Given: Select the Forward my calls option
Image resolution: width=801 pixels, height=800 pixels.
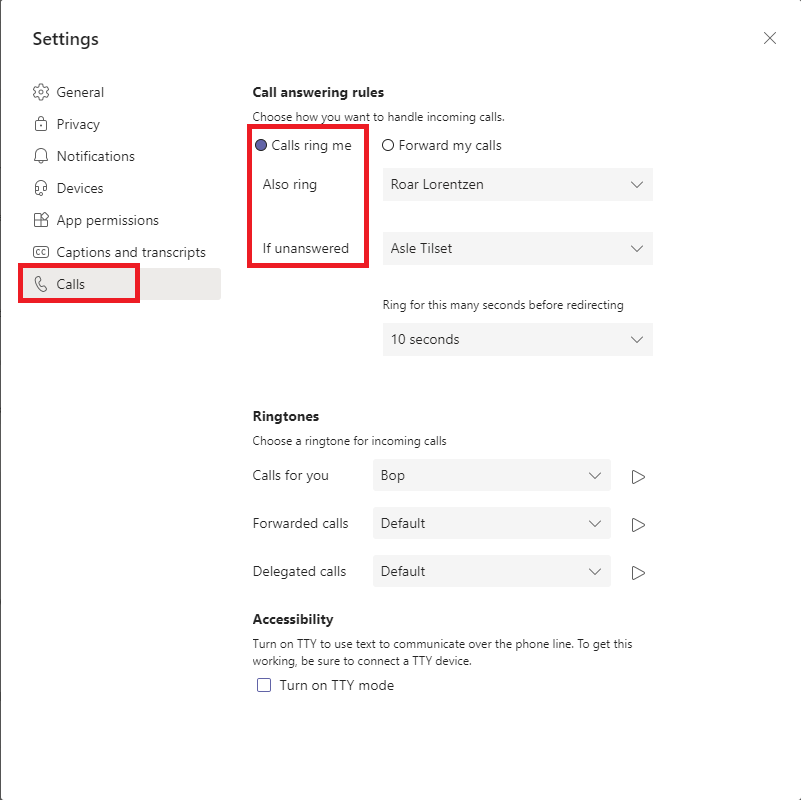Looking at the screenshot, I should tap(388, 145).
